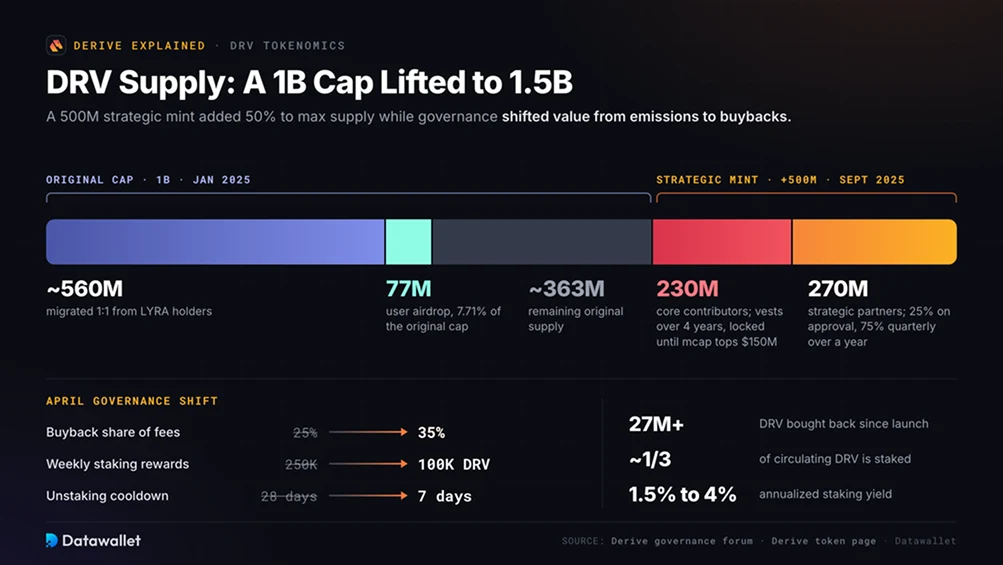Screen dimensions: 1003x565
Task: Click the ORIGINAL CAP bracket label
Action: click(x=148, y=180)
